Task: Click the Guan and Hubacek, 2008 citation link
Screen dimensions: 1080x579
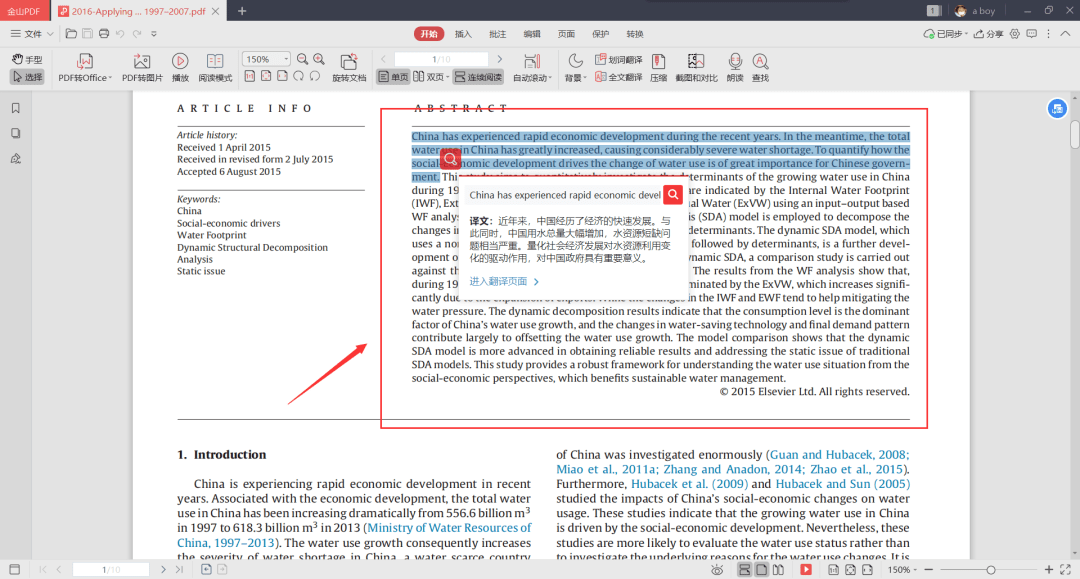Action: pos(838,454)
